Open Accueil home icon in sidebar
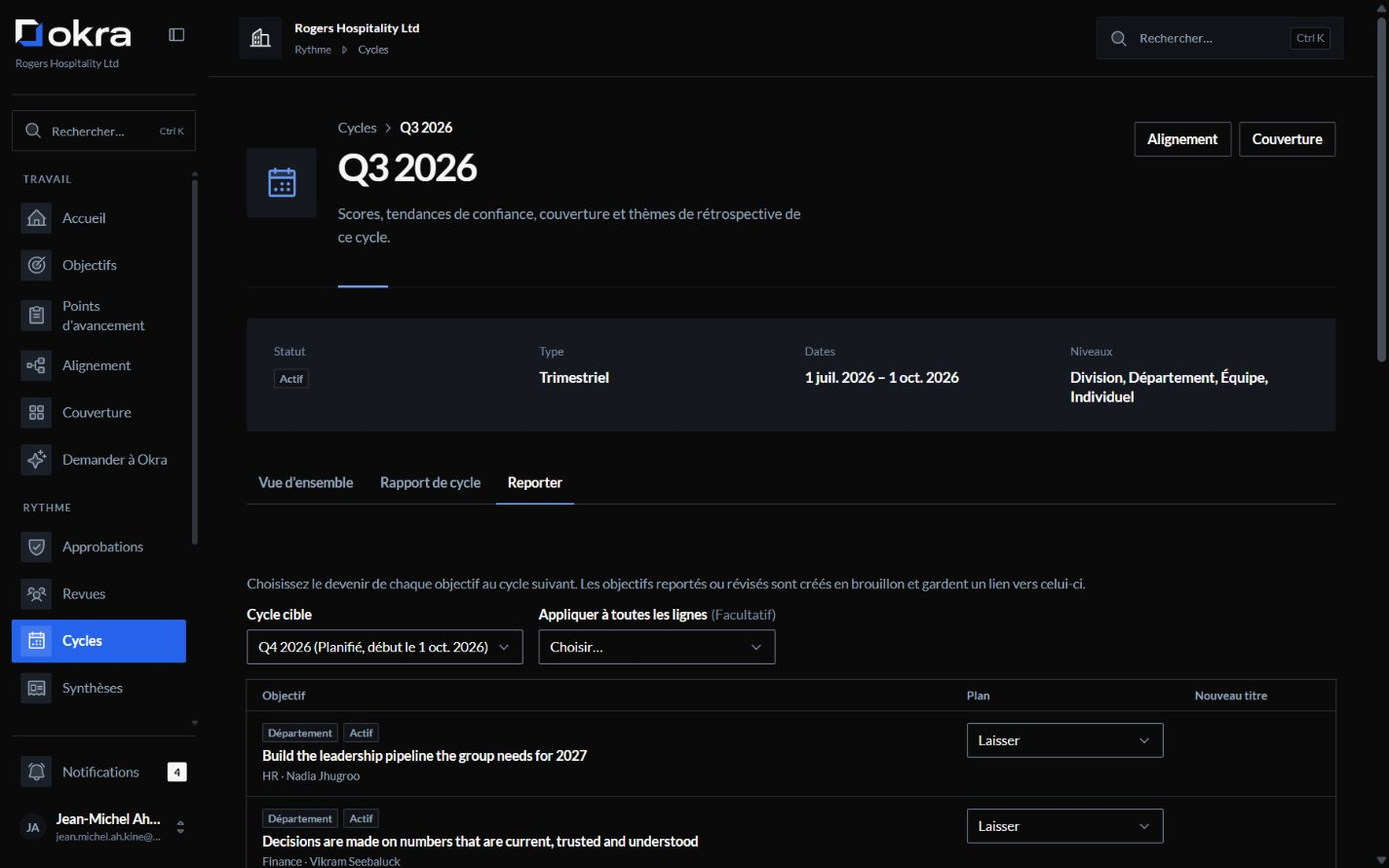The height and width of the screenshot is (868, 1389). (36, 218)
